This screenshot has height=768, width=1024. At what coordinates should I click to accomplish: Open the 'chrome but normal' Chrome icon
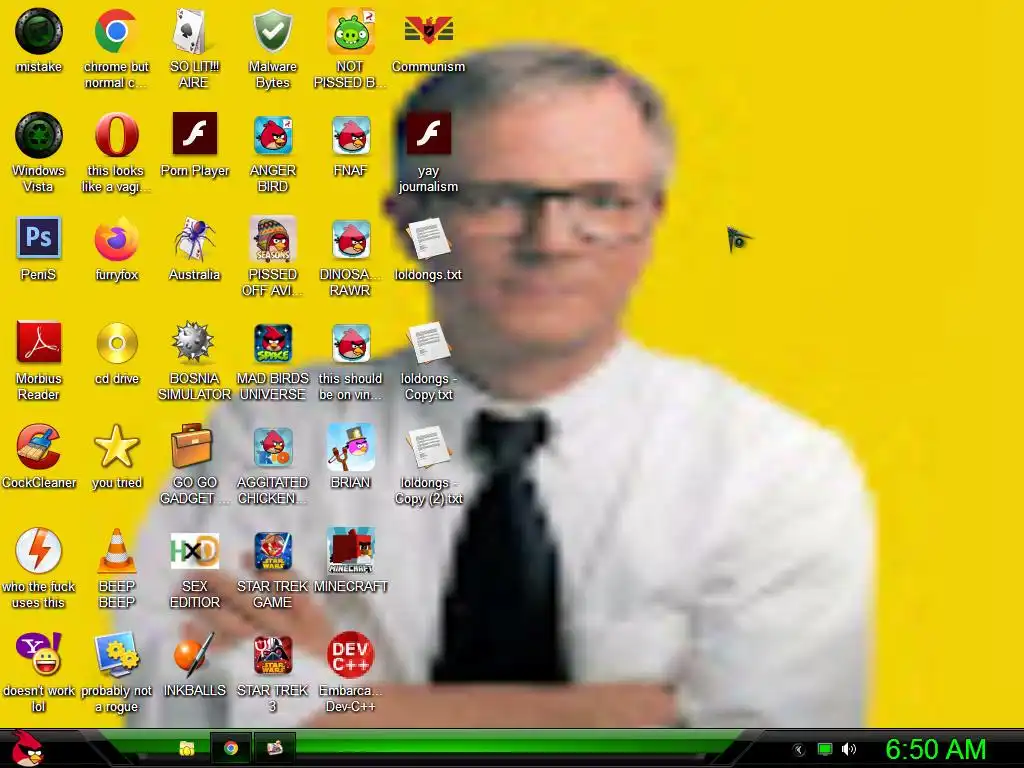click(x=116, y=31)
